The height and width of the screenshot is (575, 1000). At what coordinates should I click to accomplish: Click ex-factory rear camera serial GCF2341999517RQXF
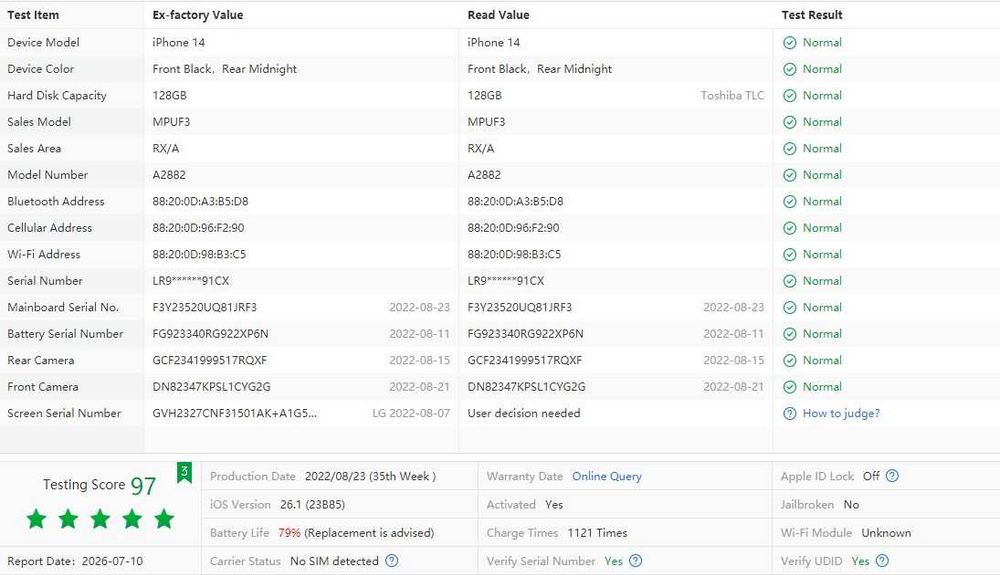pos(210,360)
